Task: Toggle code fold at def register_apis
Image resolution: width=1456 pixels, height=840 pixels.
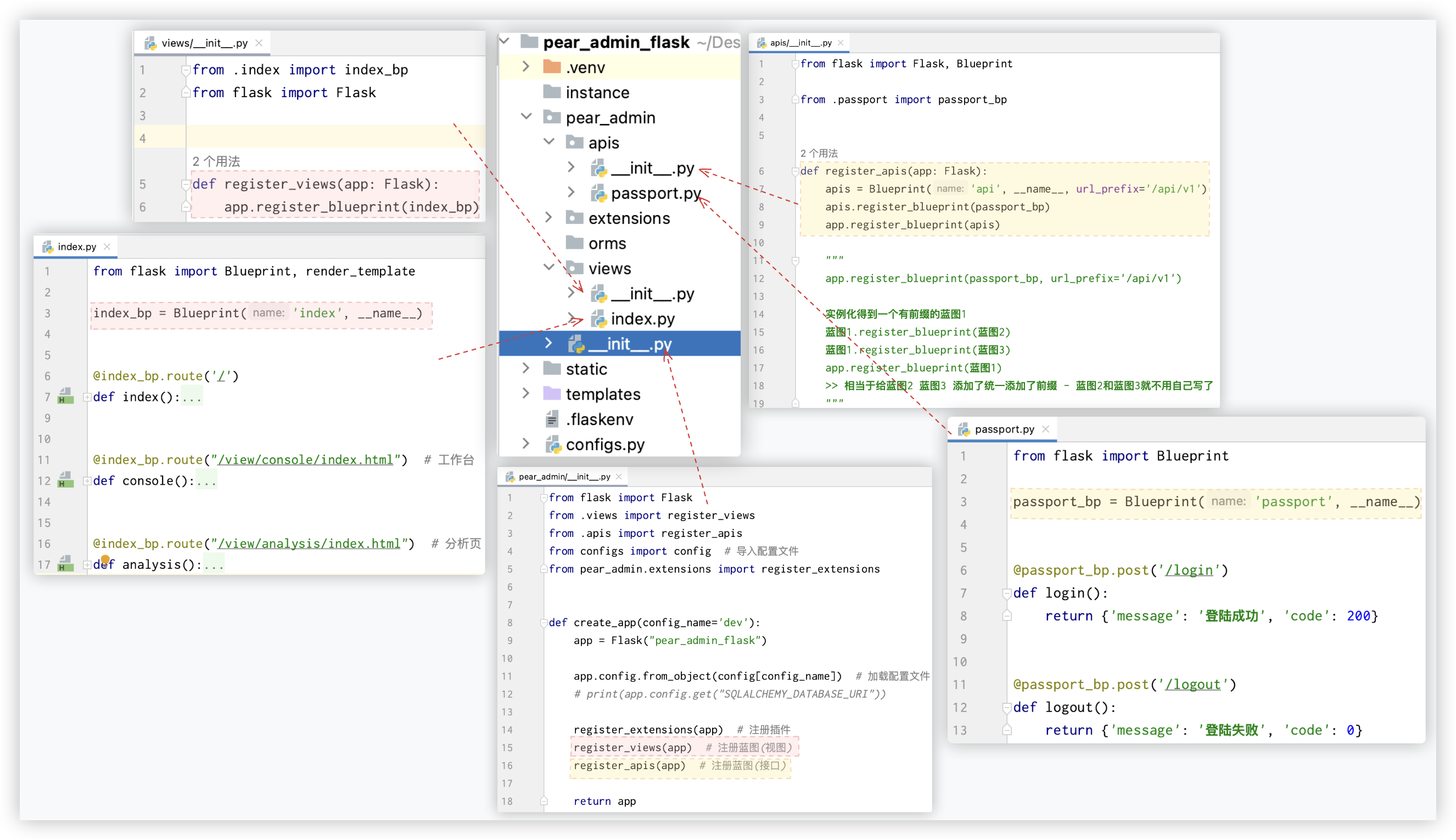Action: coord(796,171)
